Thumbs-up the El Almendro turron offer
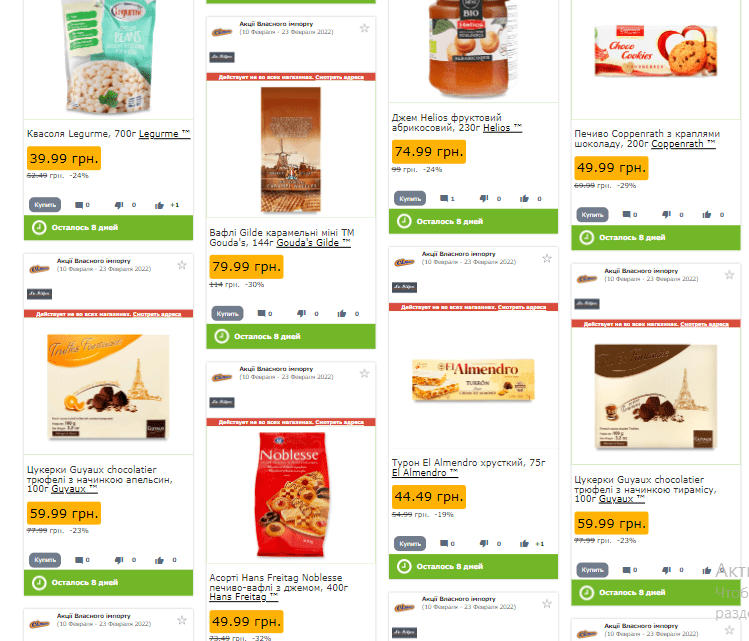Viewport: 749px width, 641px height. click(524, 544)
